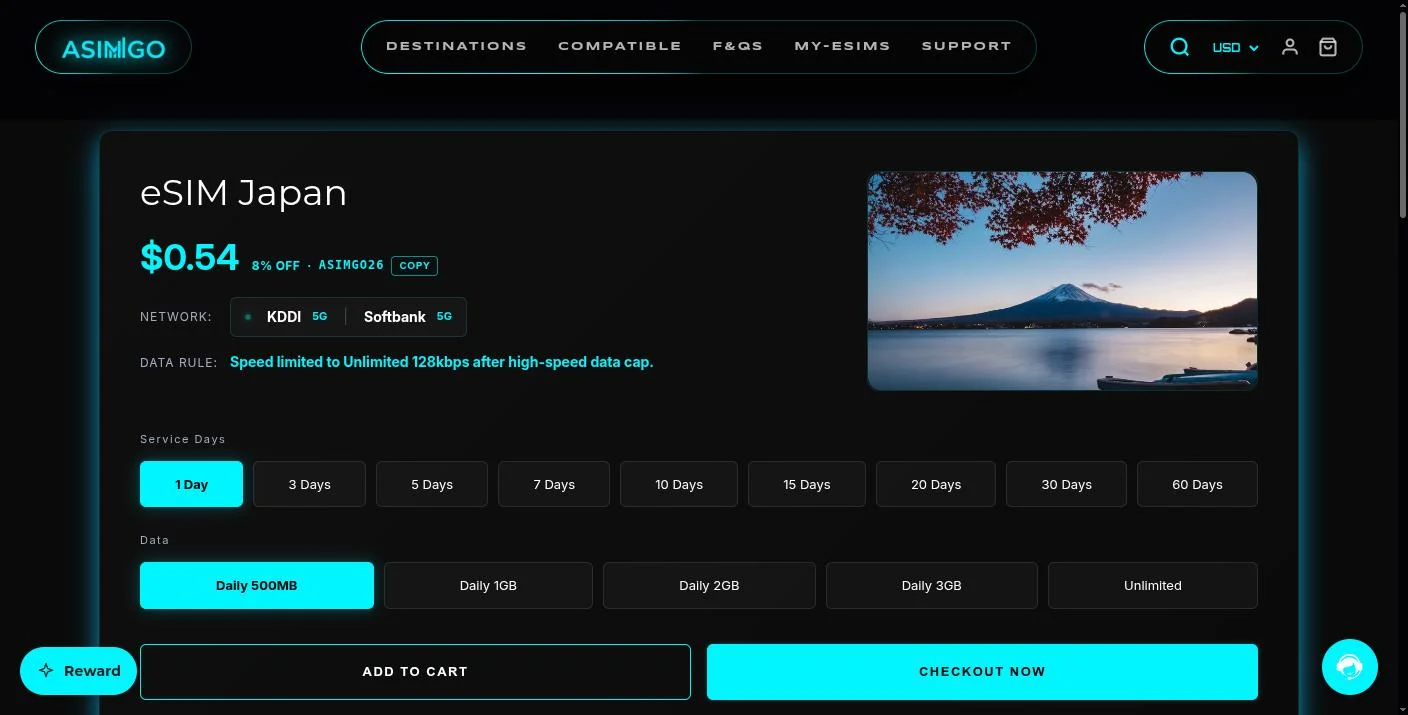This screenshot has height=715, width=1408.
Task: Choose the Unlimited data plan
Action: pos(1153,585)
